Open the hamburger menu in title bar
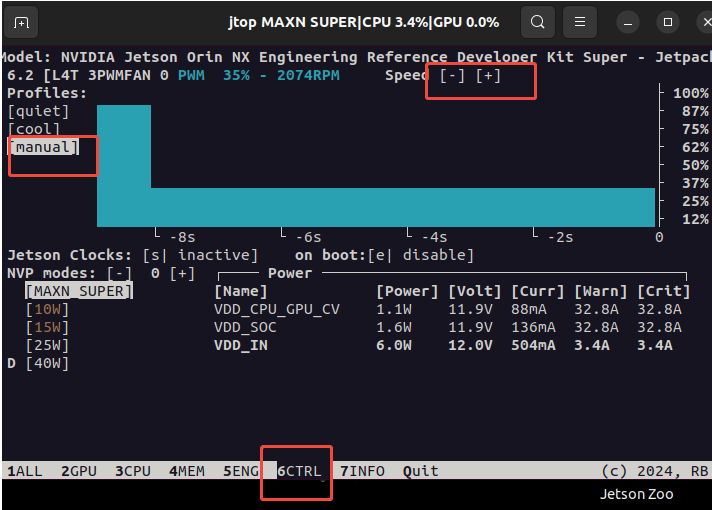 pyautogui.click(x=579, y=22)
